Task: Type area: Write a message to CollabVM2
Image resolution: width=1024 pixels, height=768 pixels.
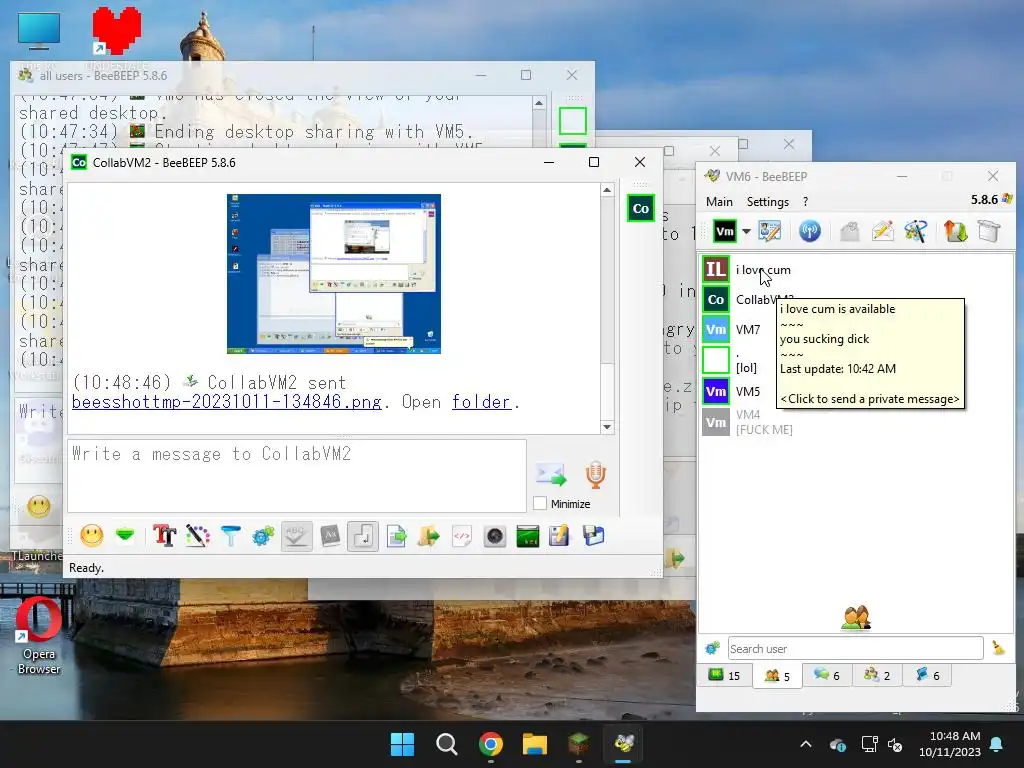Action: click(296, 476)
